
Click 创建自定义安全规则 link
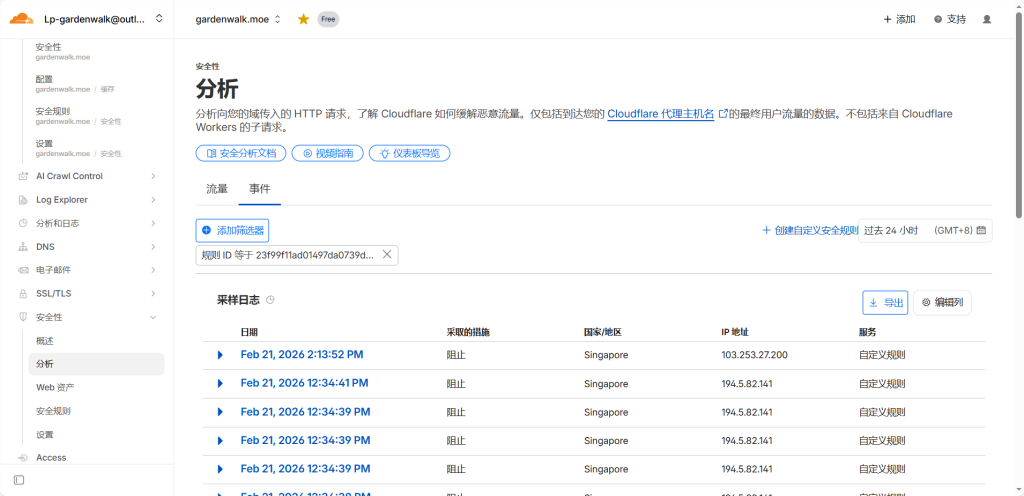point(810,230)
